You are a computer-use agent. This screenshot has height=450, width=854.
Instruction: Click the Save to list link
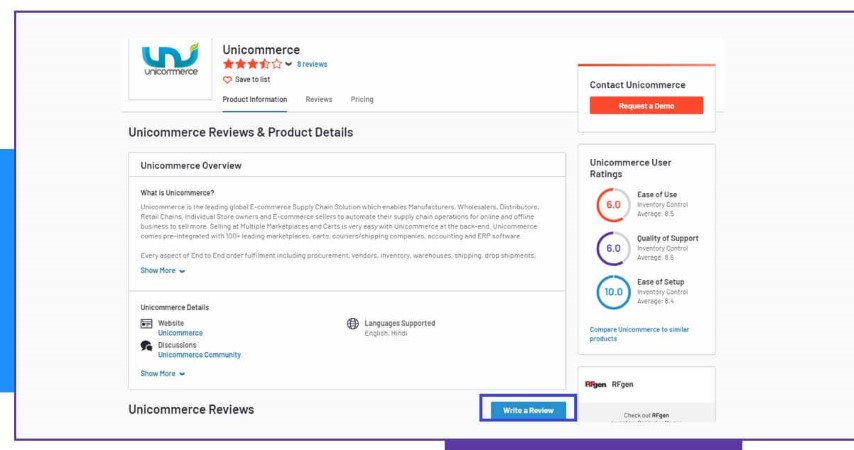(x=252, y=80)
